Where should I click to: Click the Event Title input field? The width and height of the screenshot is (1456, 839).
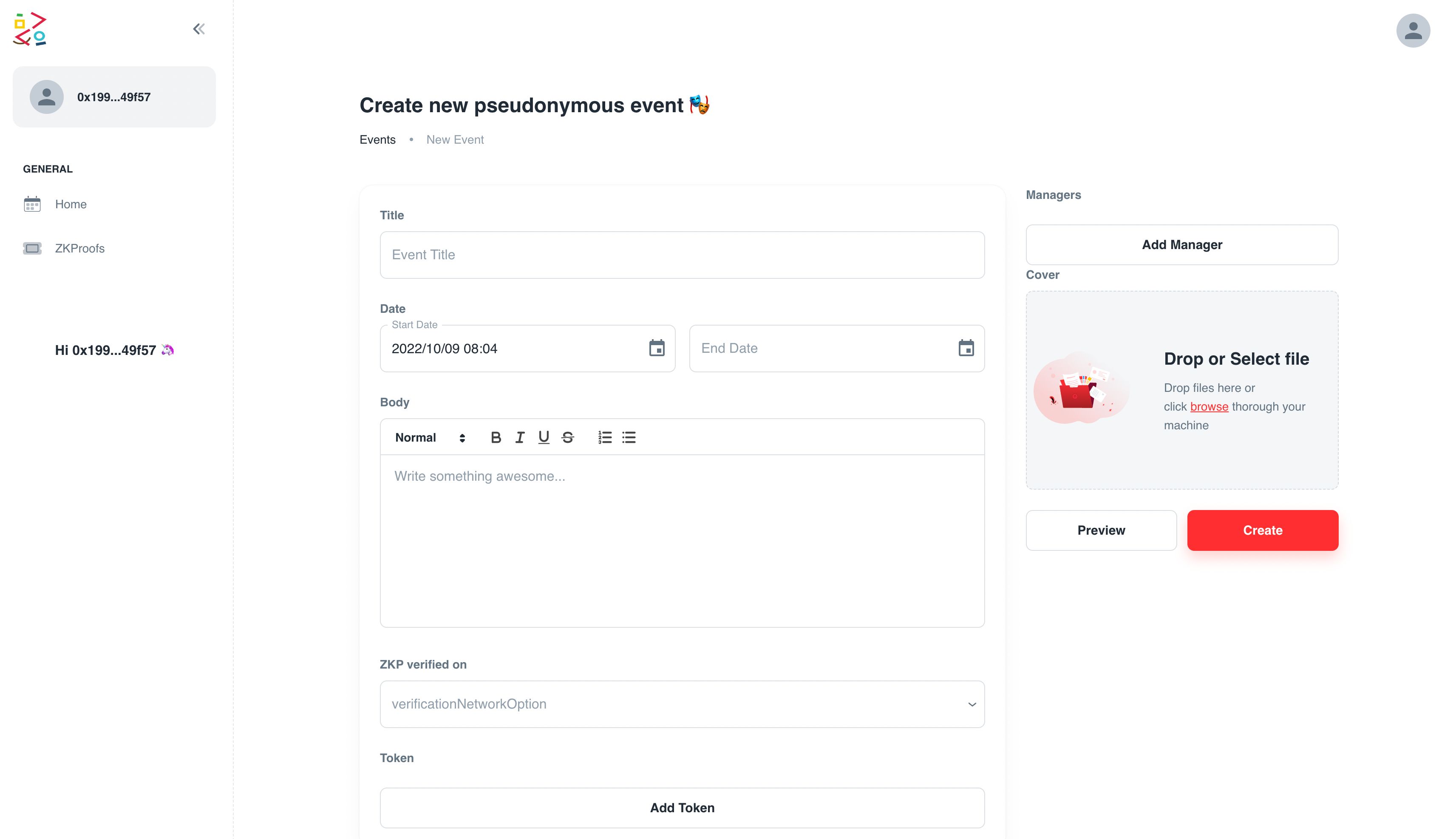[x=682, y=254]
